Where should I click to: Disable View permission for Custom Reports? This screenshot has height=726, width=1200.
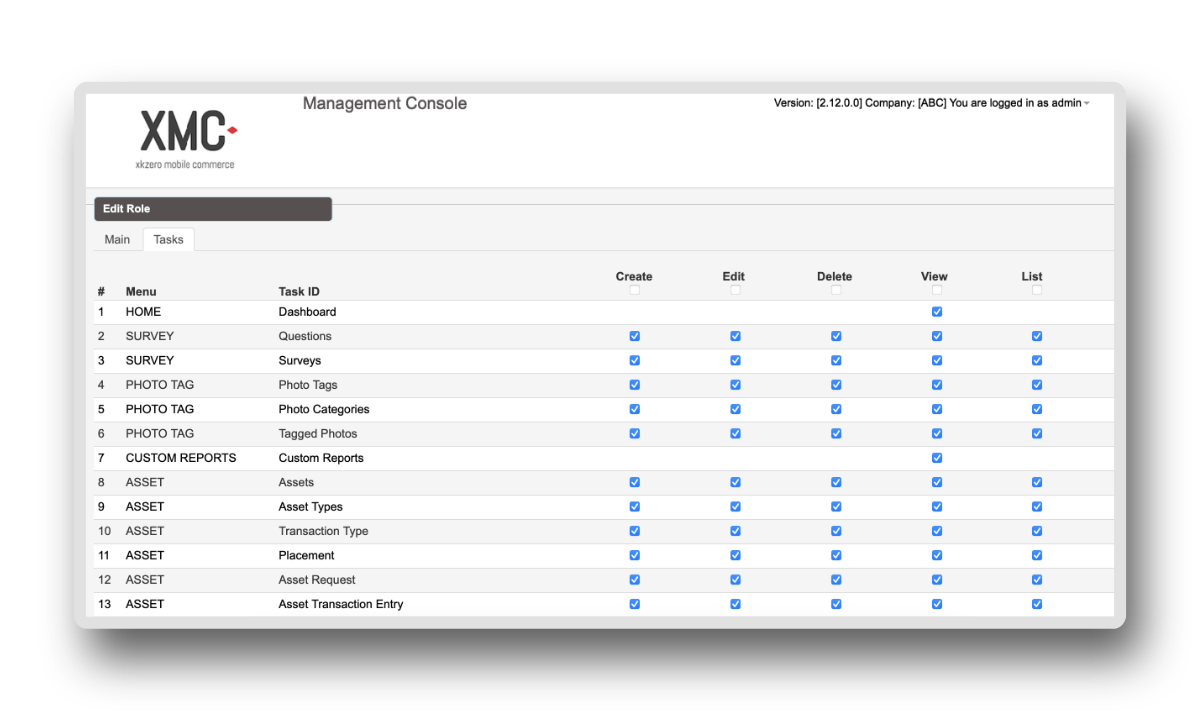936,457
